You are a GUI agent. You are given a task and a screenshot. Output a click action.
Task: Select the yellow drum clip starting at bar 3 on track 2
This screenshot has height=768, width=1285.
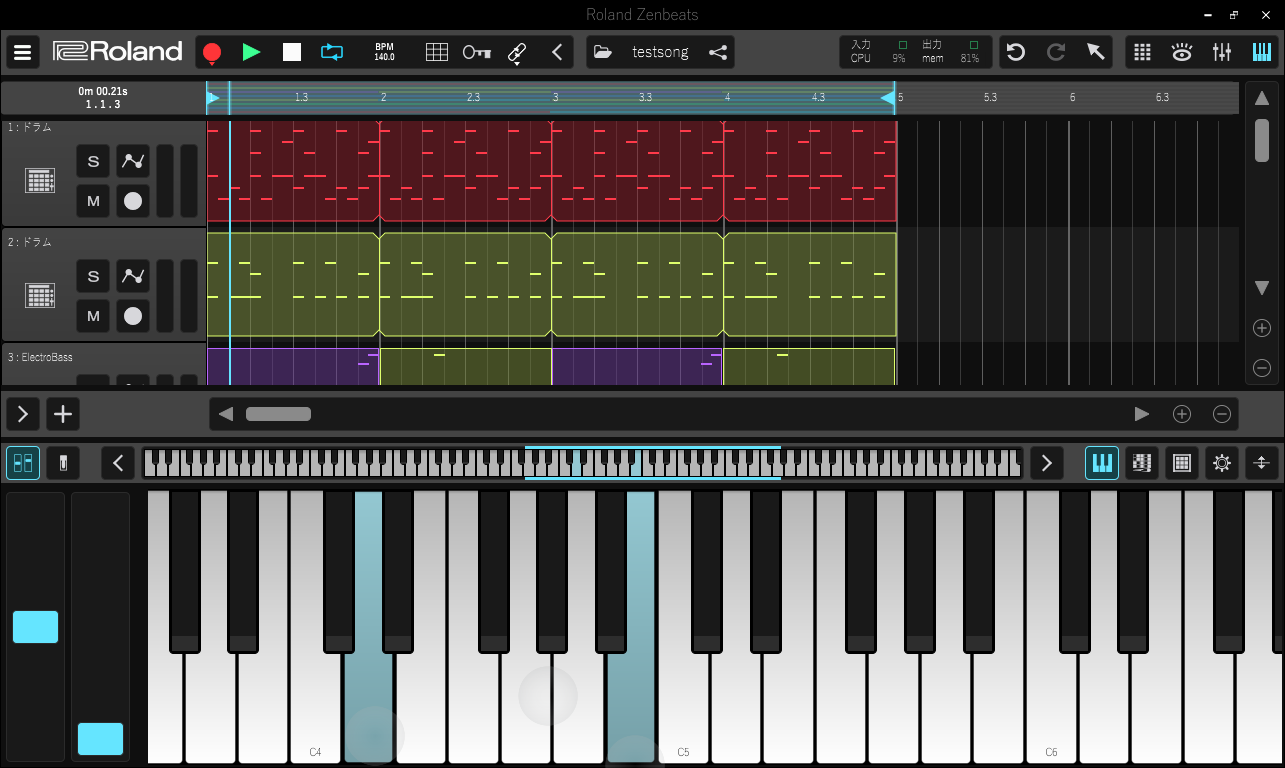coord(637,285)
